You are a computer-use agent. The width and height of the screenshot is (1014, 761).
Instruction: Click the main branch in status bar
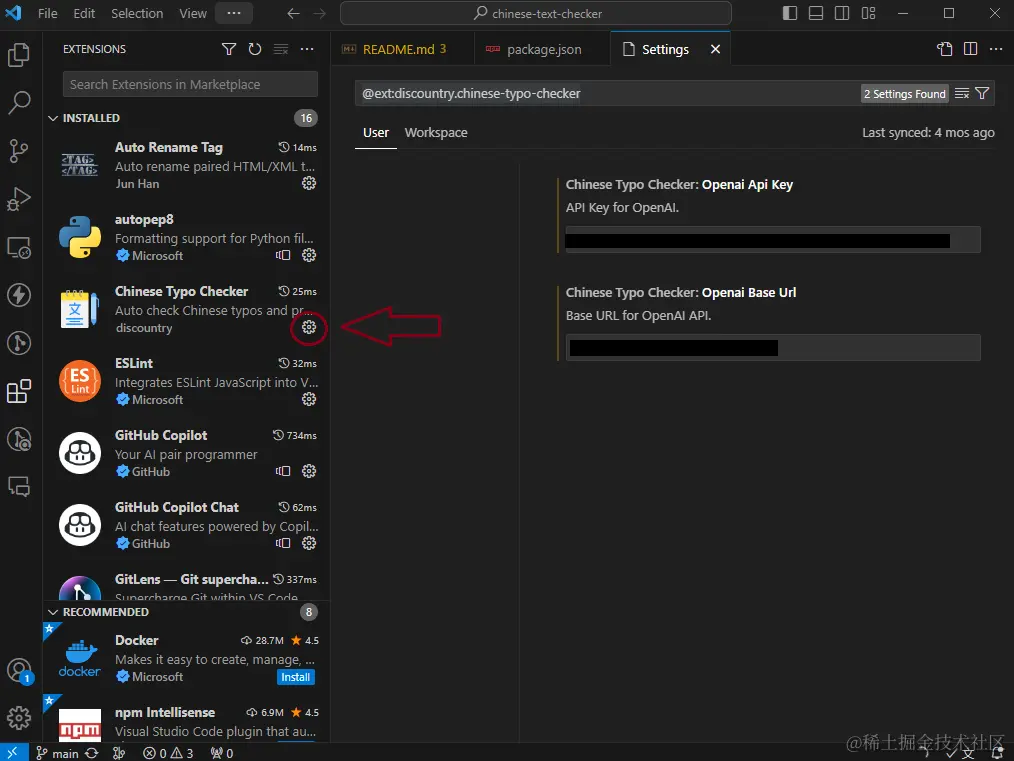pyautogui.click(x=58, y=753)
